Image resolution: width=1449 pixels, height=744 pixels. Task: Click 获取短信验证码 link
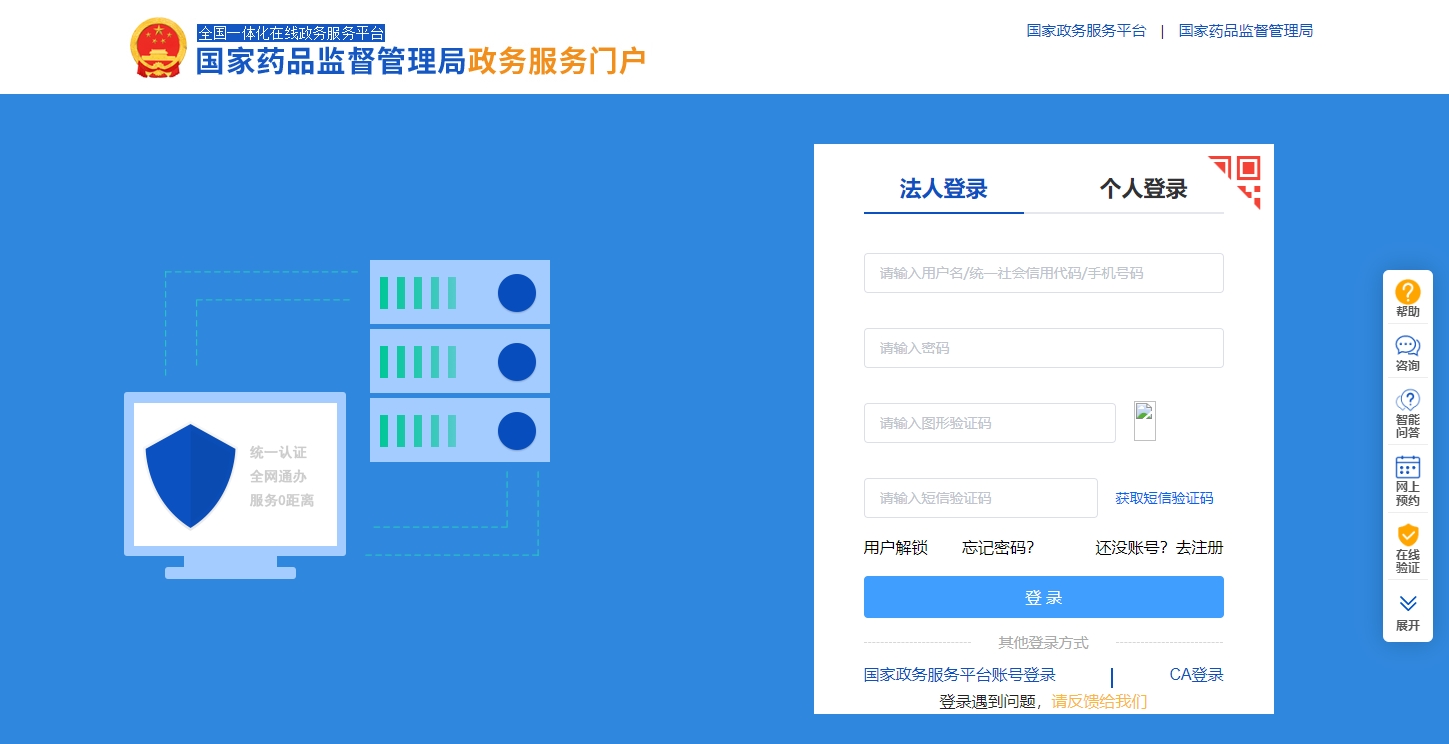(x=1164, y=498)
